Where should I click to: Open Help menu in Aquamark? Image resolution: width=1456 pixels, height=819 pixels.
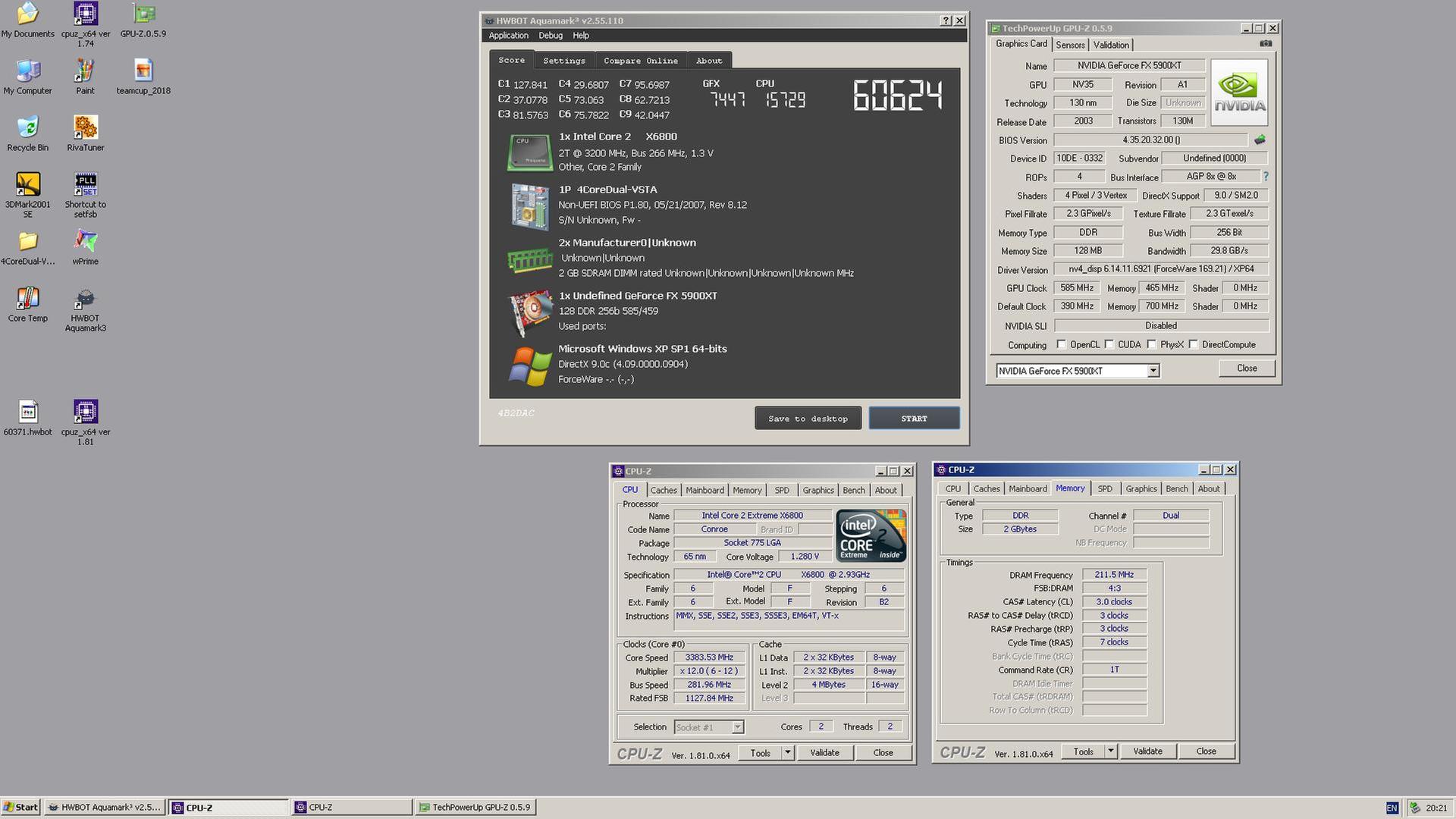pyautogui.click(x=581, y=36)
